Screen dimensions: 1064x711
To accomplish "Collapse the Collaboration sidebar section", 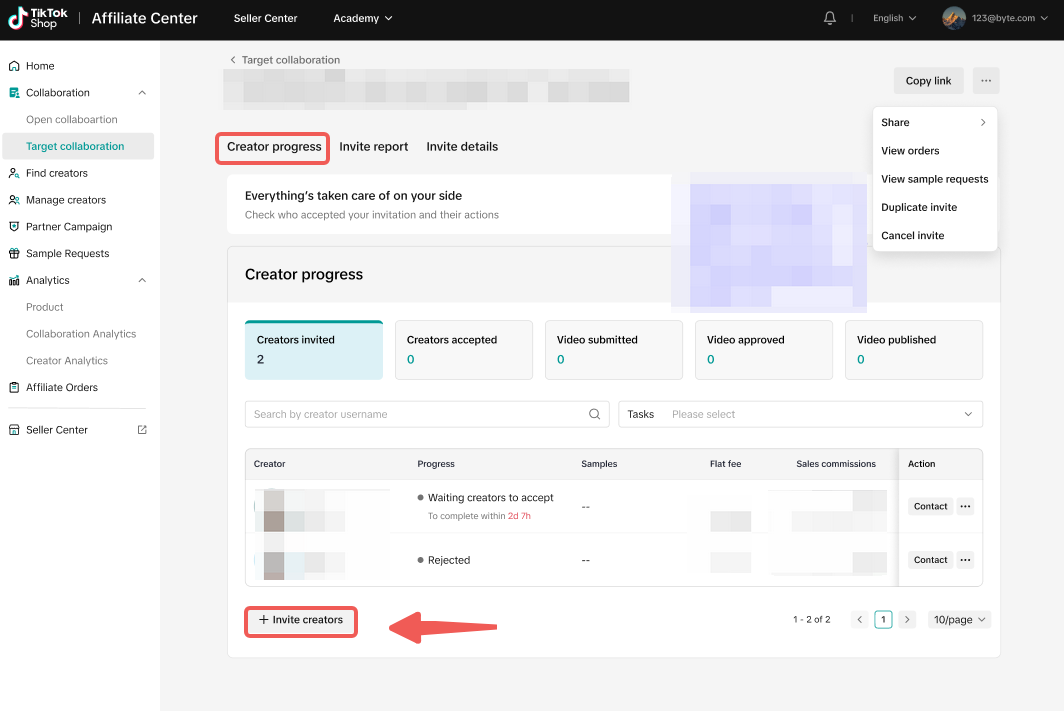I will pyautogui.click(x=142, y=93).
